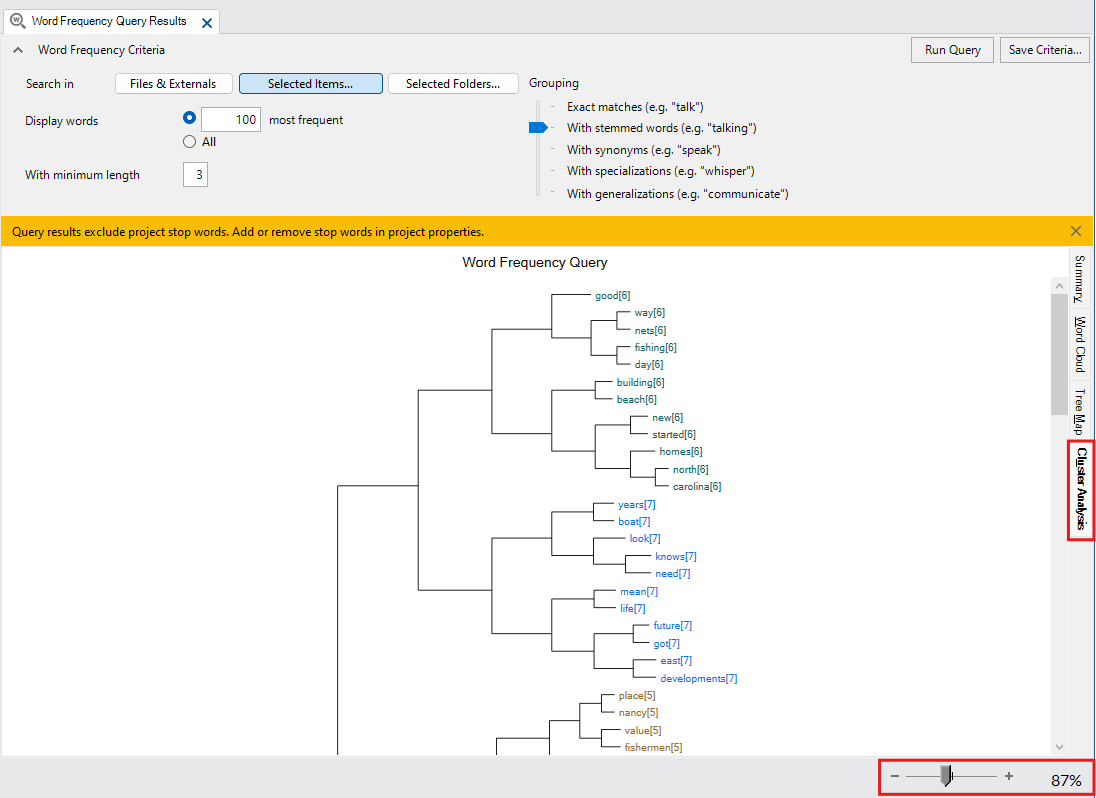Click the word beach[6]
Screen dimensions: 1096x798
pos(636,399)
